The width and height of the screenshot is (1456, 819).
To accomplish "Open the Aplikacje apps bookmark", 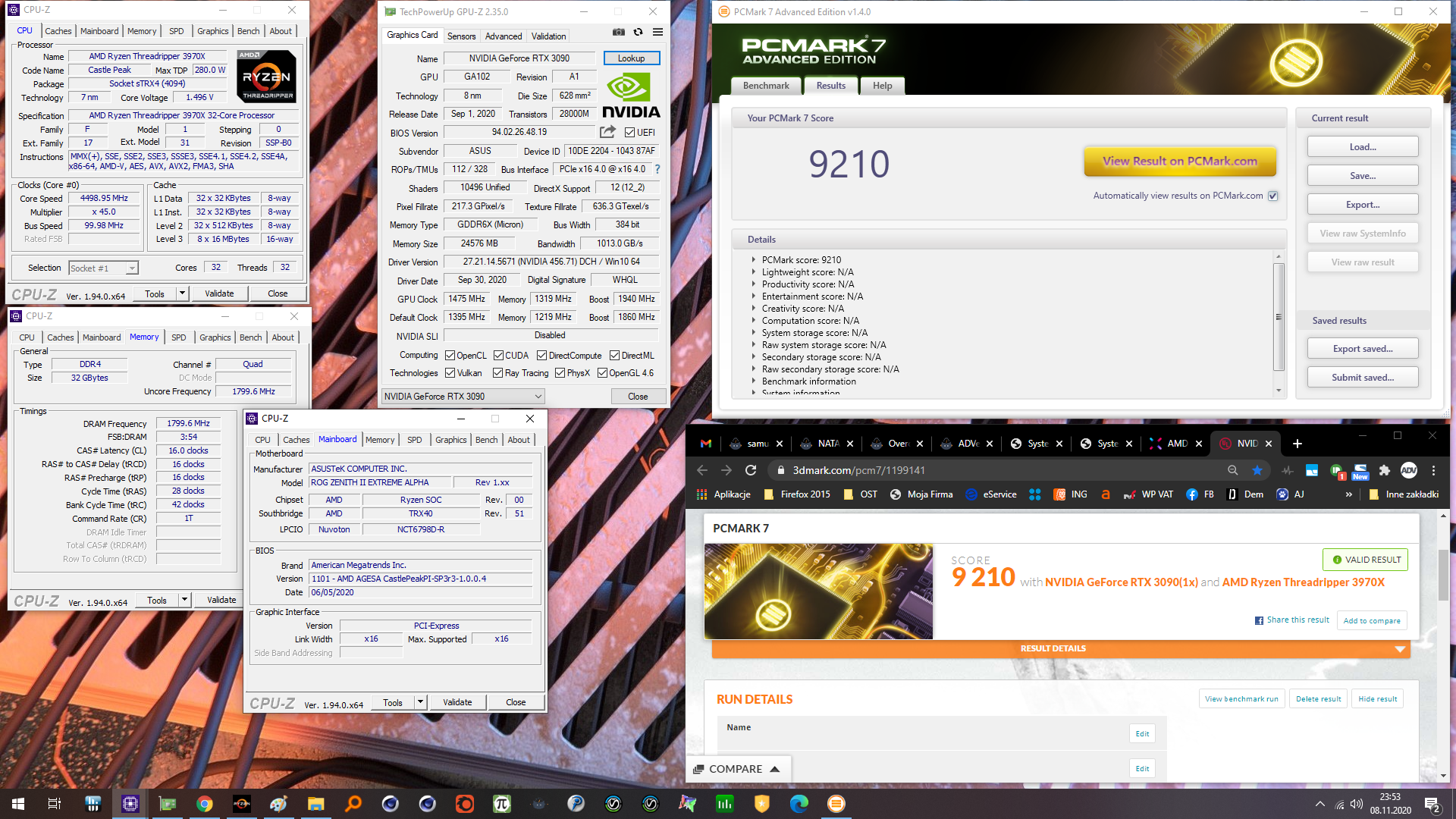I will coord(723,494).
